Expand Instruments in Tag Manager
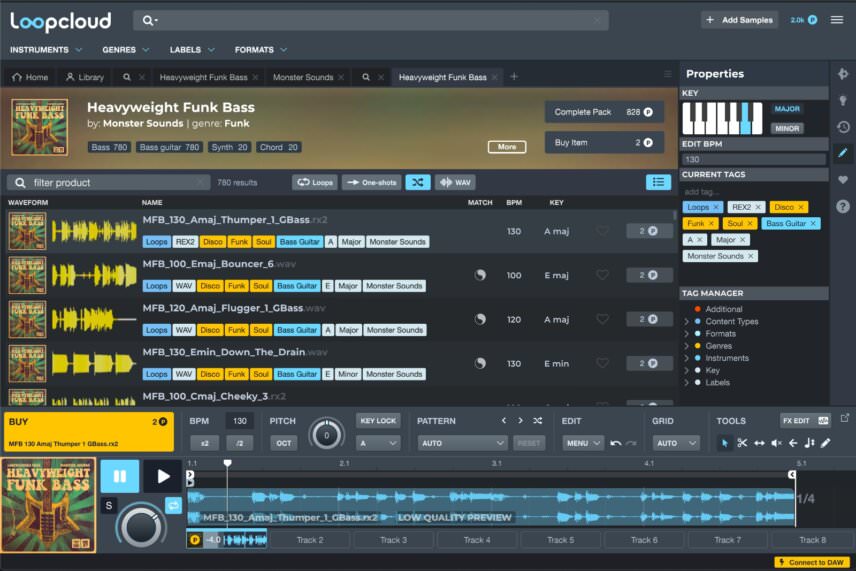The width and height of the screenshot is (856, 571). point(686,358)
